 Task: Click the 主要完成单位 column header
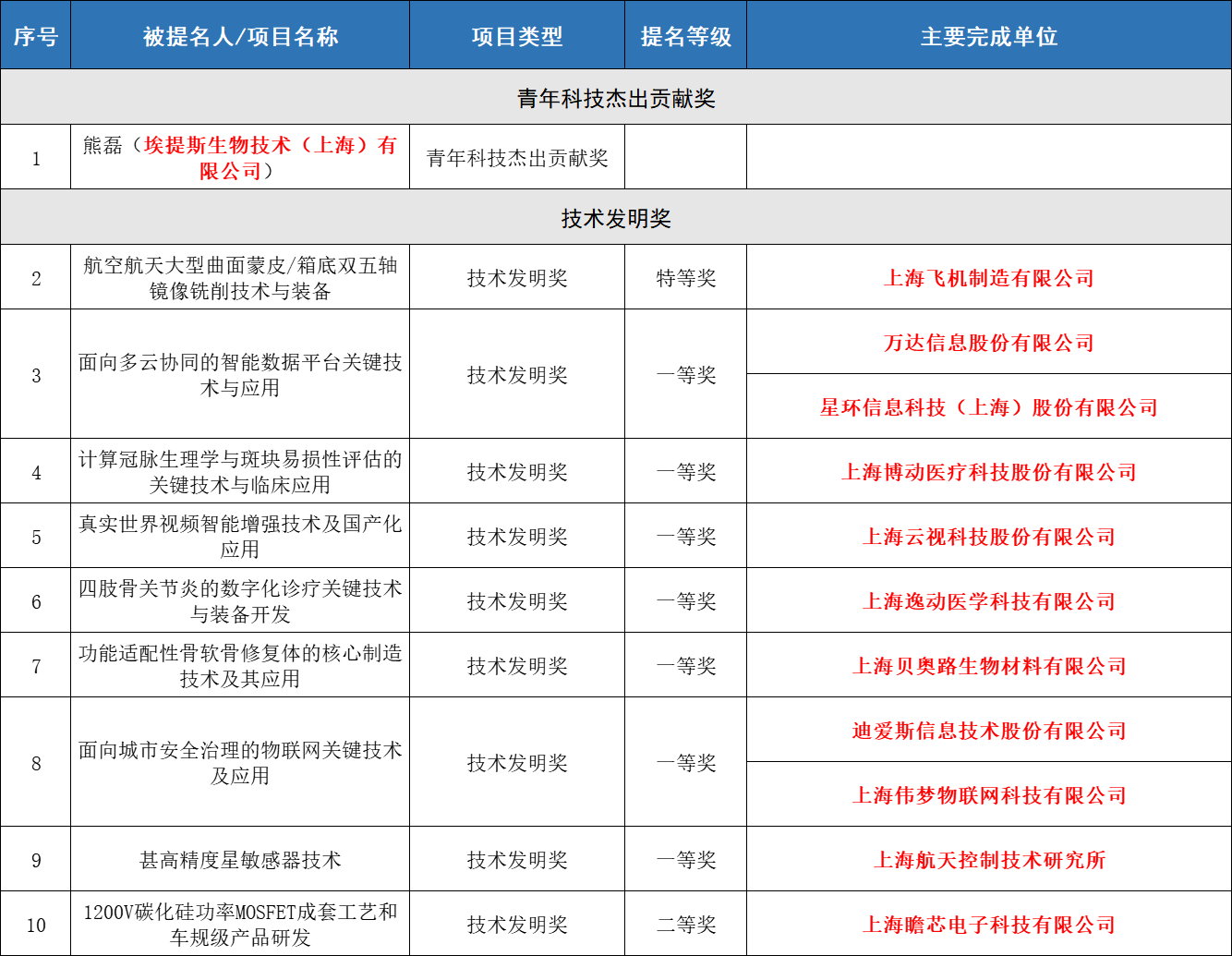[x=988, y=36]
